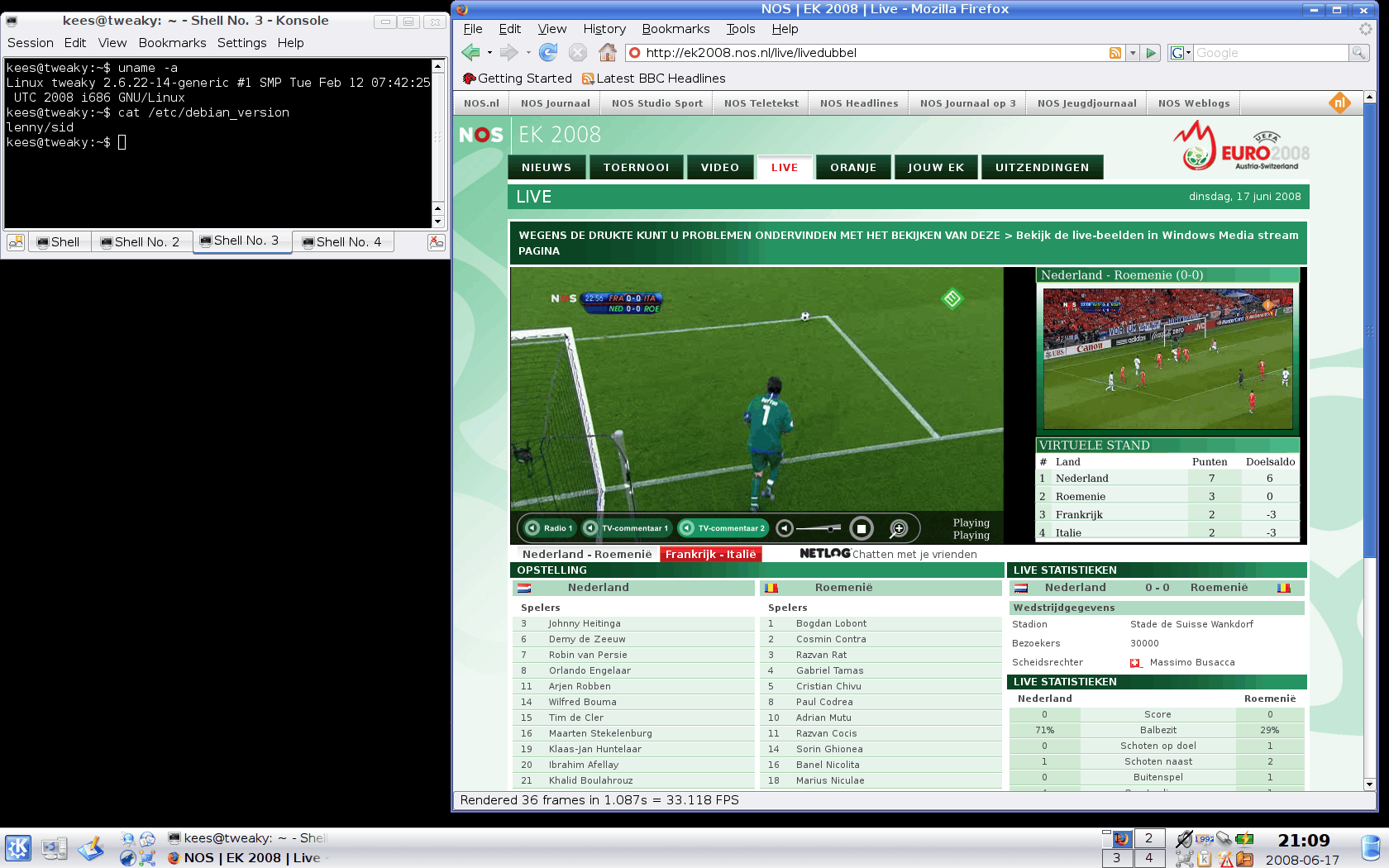Click the network cable tray icon

1224,839
